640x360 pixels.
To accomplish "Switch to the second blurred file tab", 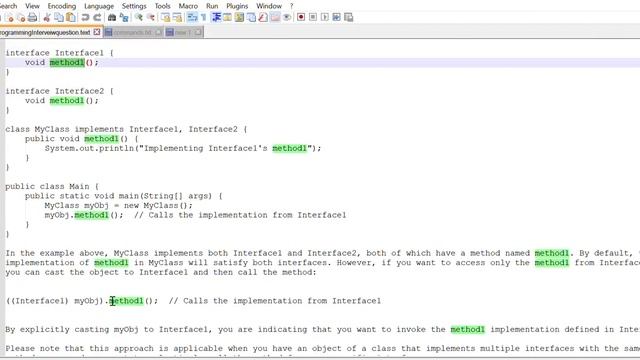I will 132,32.
